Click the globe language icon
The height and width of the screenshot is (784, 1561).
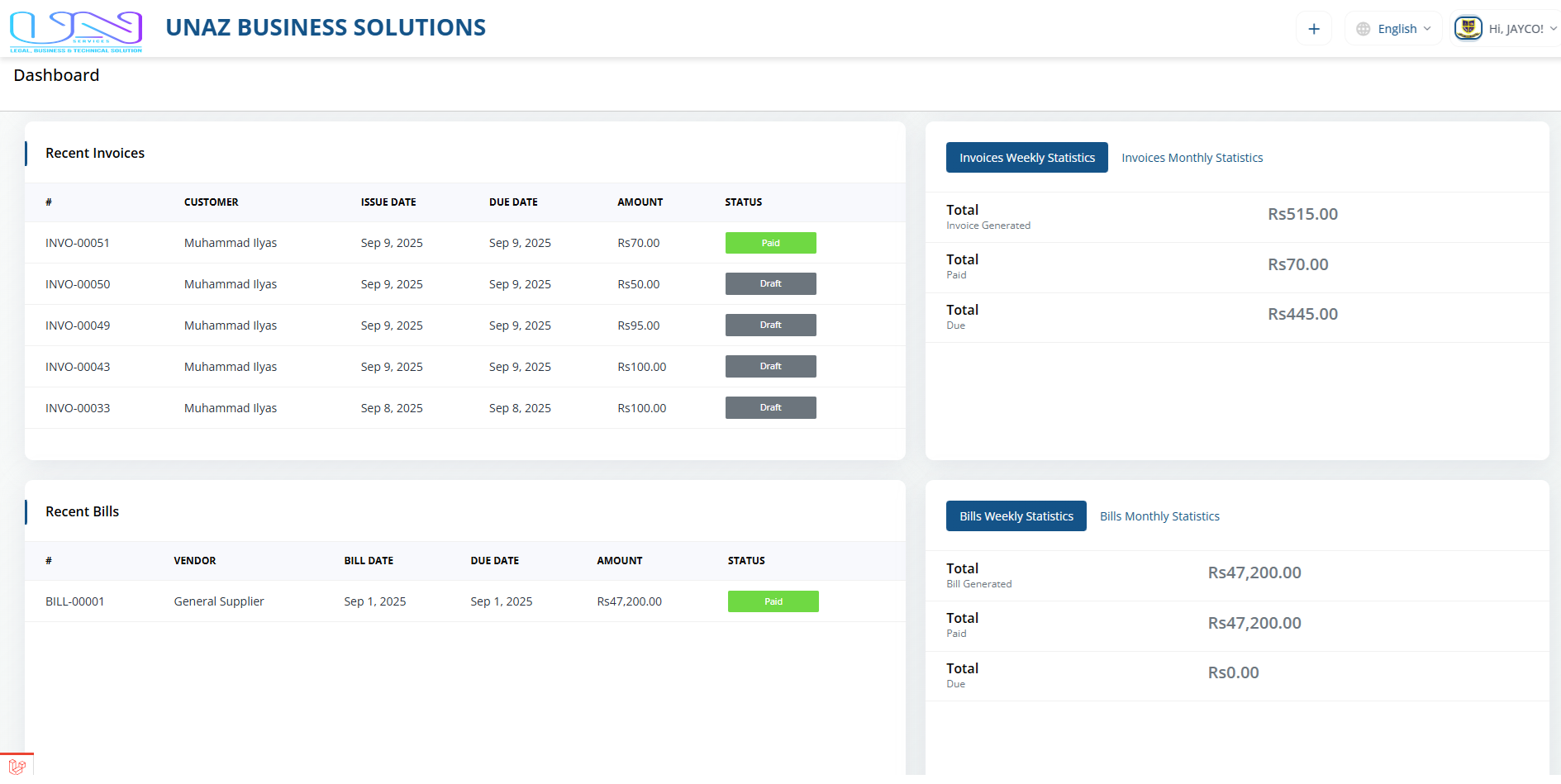(x=1363, y=29)
